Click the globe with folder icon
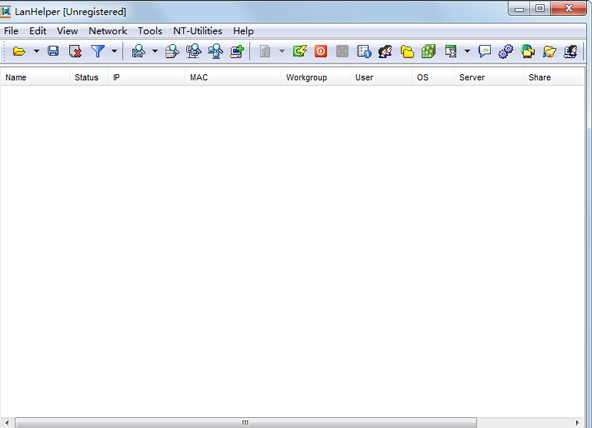 pos(528,51)
